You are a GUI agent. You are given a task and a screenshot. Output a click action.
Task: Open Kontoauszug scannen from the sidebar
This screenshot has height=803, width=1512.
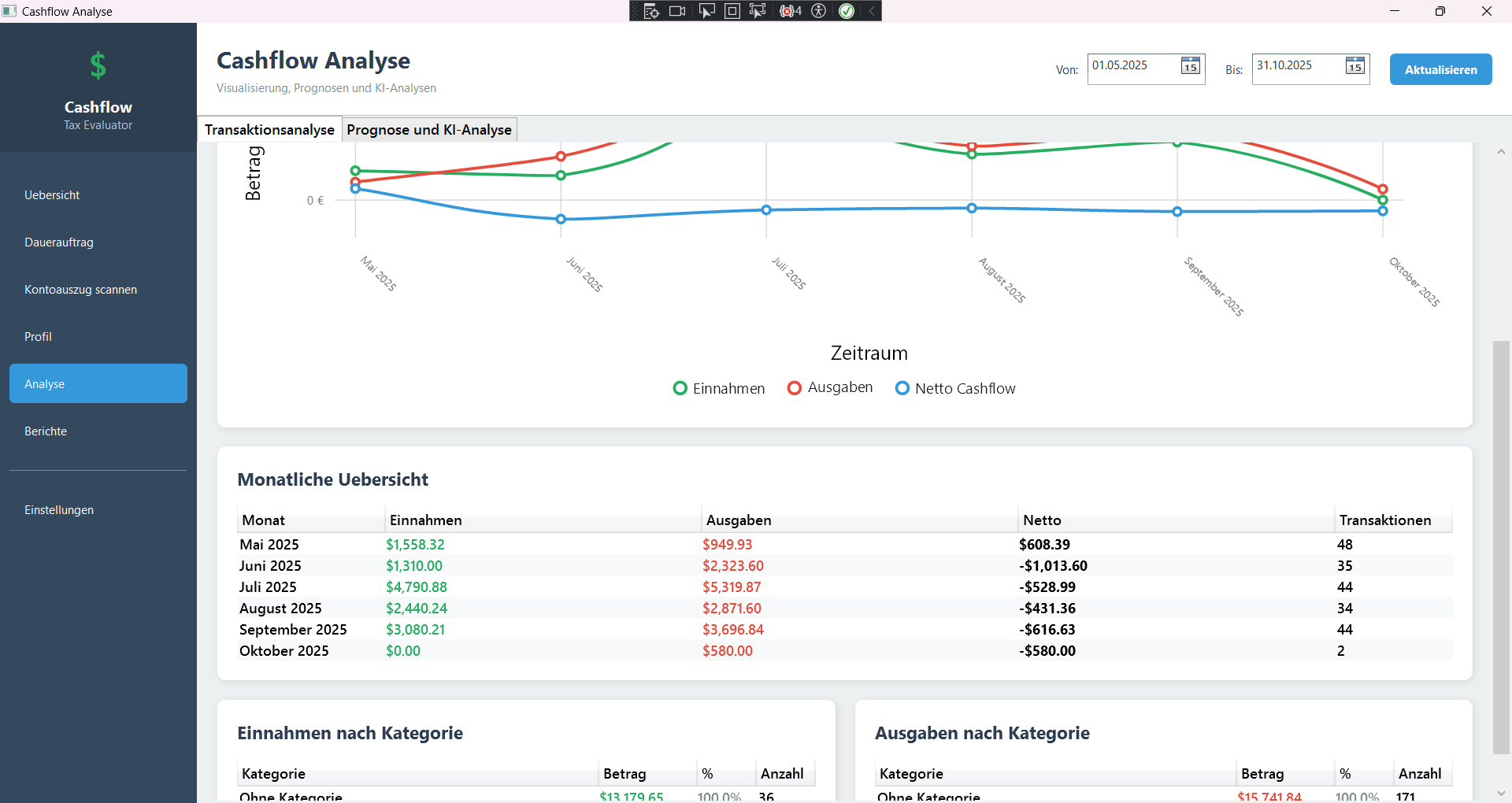pos(80,289)
